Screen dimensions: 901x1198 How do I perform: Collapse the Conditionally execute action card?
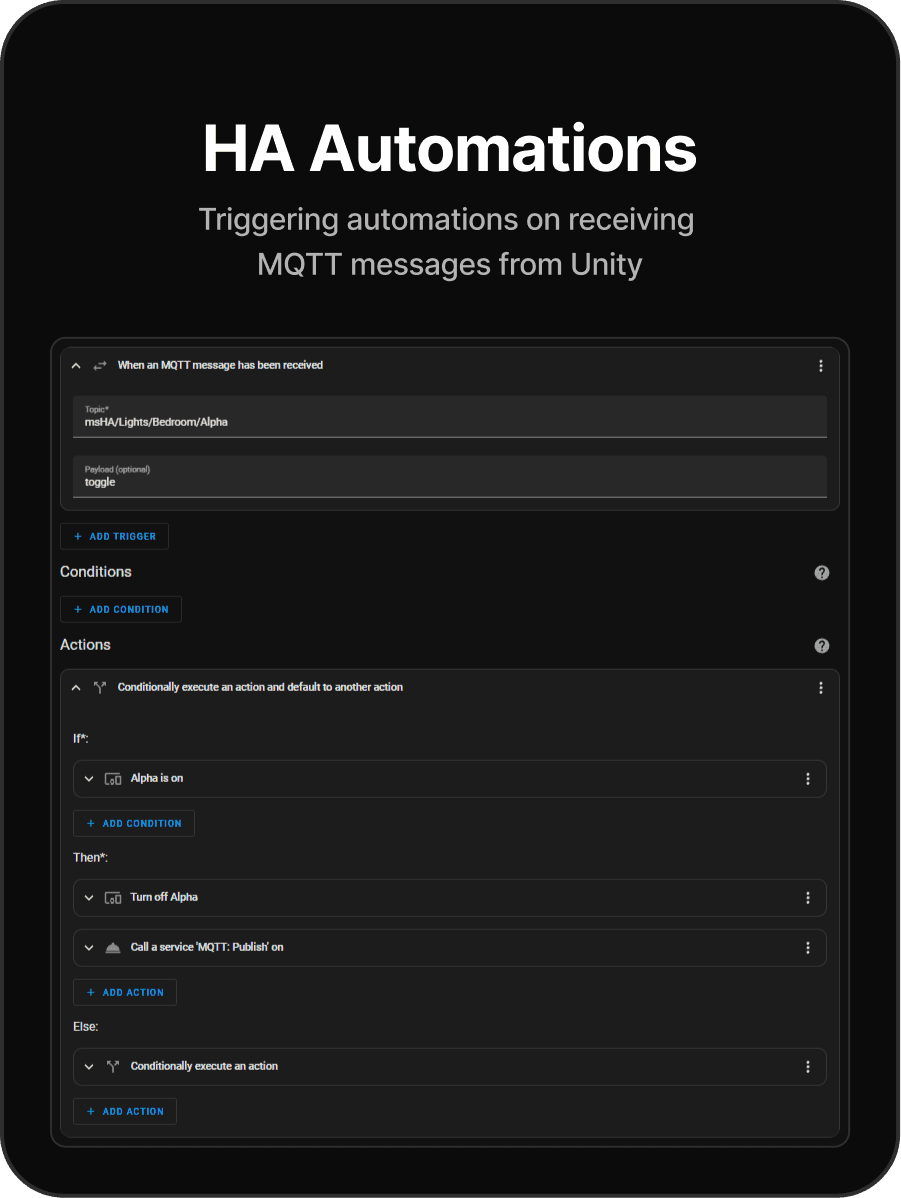point(76,688)
